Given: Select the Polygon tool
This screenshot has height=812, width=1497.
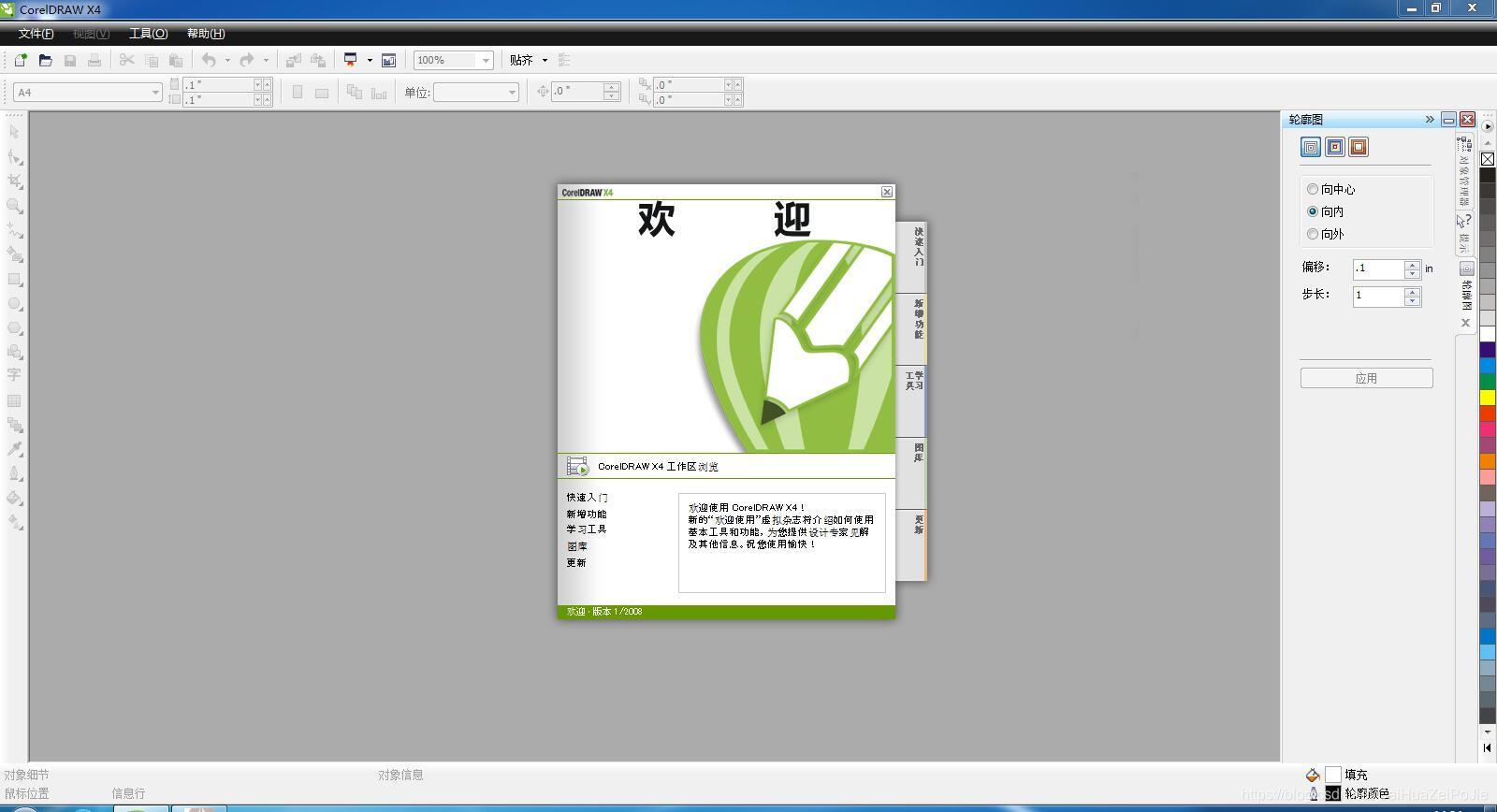Looking at the screenshot, I should (x=14, y=327).
